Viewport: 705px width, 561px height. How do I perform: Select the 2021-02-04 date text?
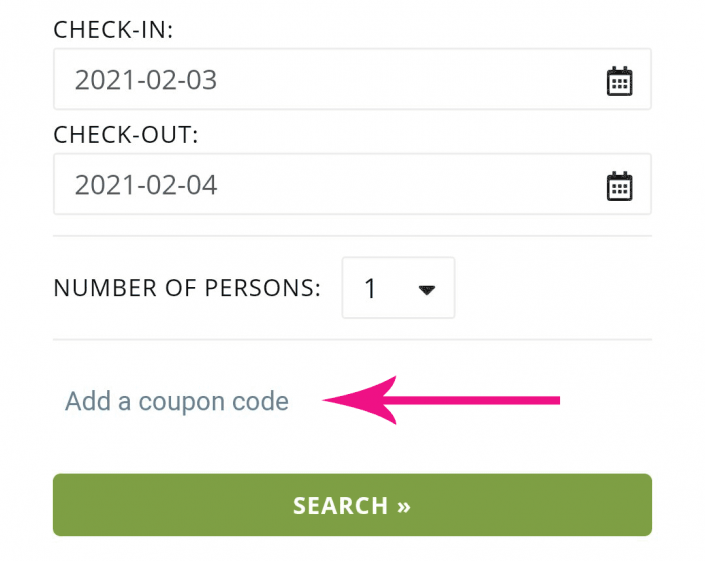point(146,185)
